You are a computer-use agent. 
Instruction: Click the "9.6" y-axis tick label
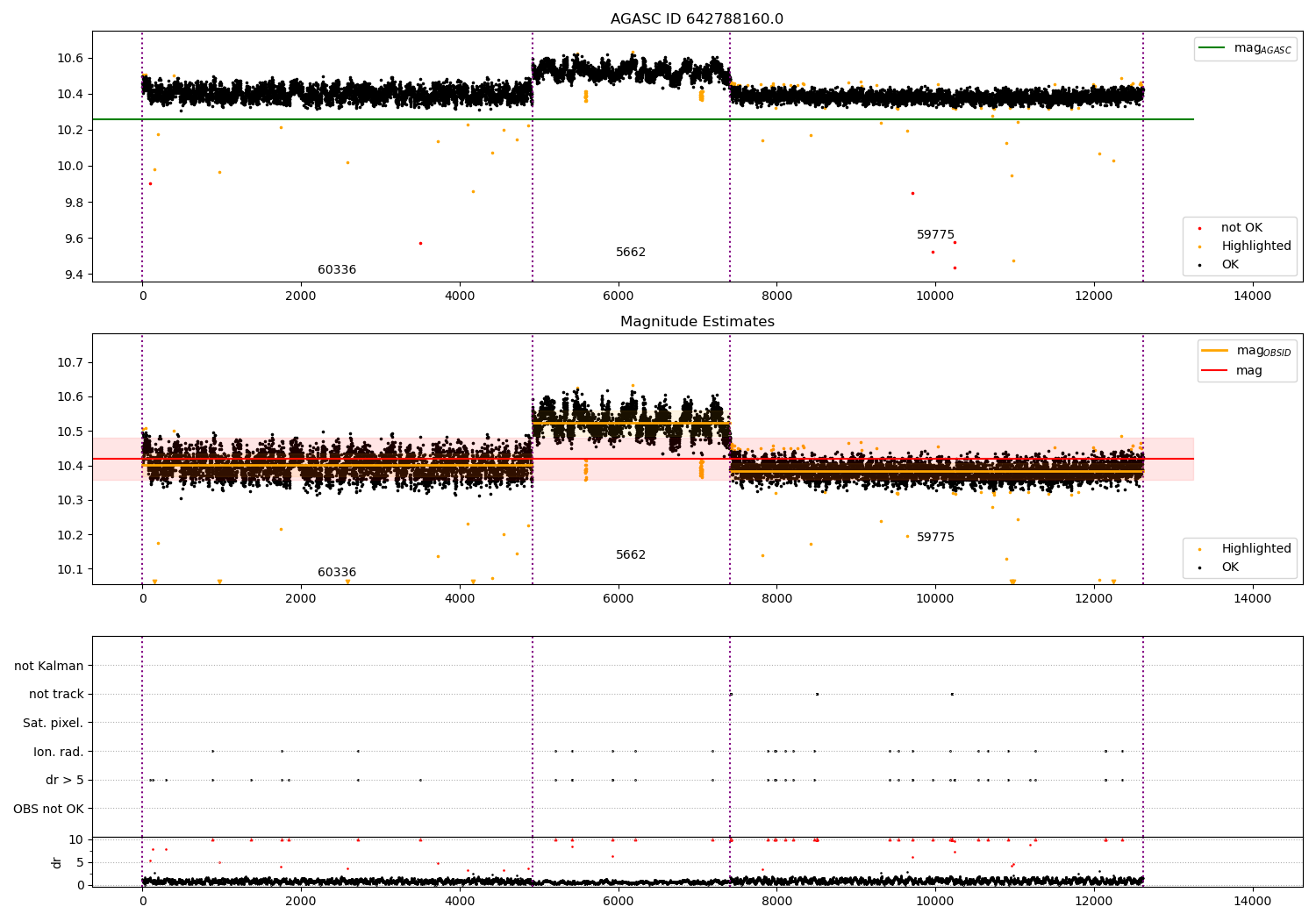(74, 239)
